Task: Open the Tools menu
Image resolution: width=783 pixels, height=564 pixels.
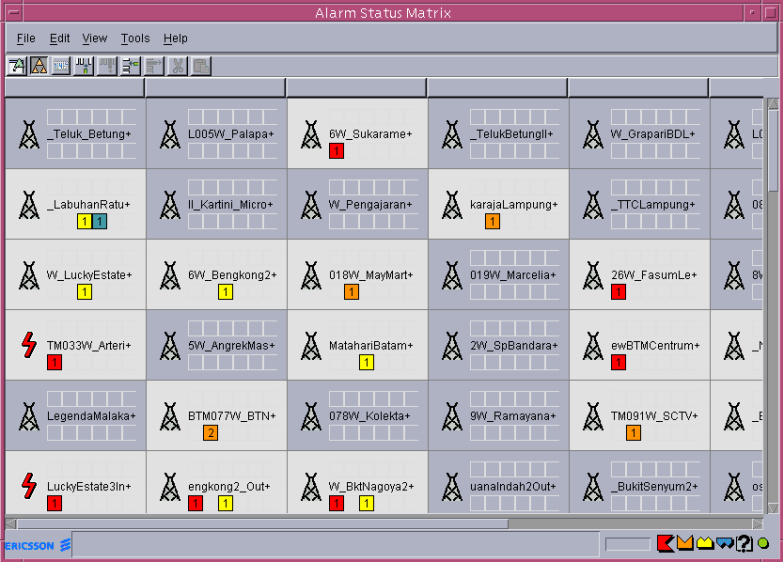Action: pos(135,38)
